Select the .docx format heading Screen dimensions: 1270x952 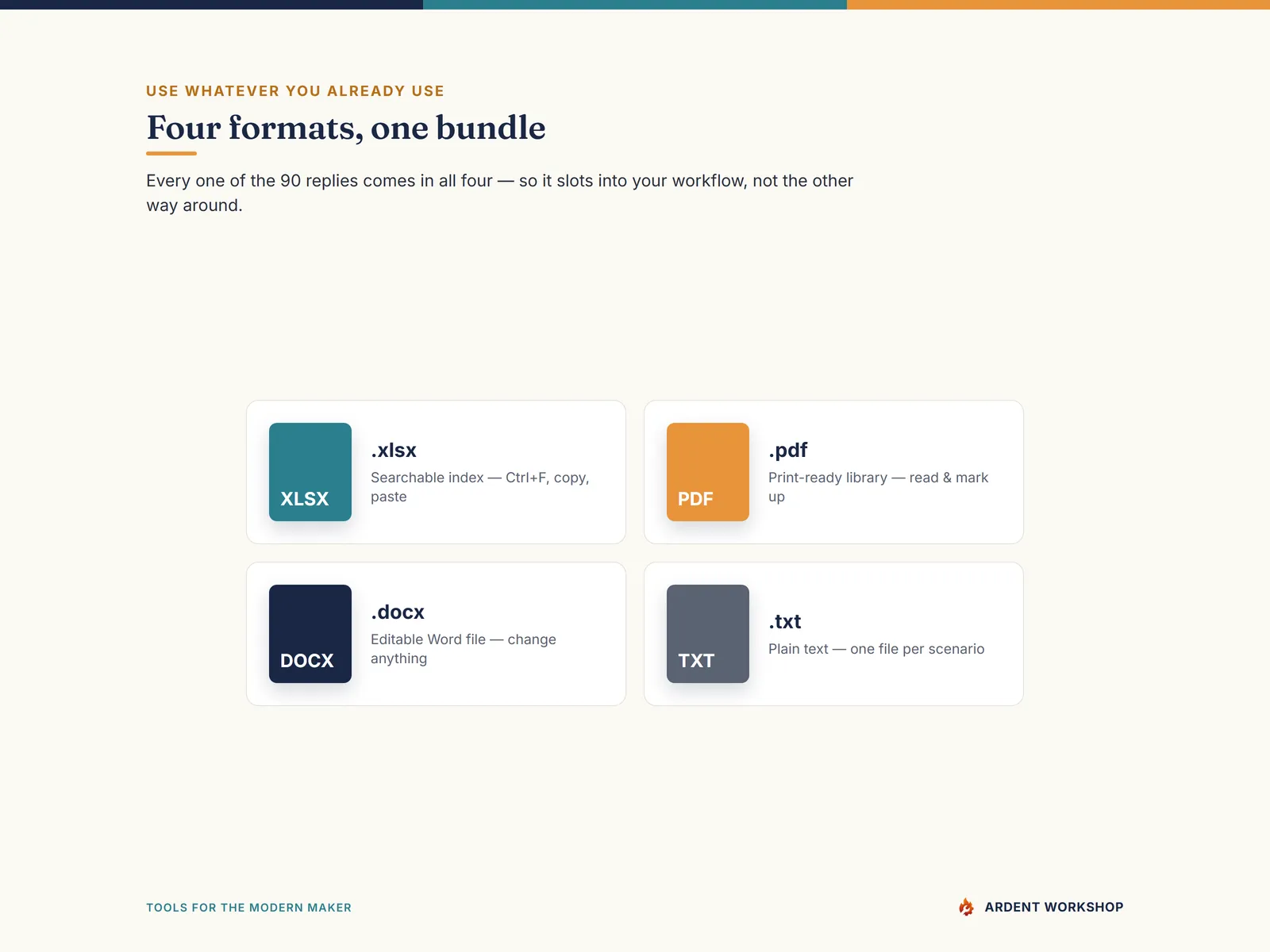click(398, 612)
